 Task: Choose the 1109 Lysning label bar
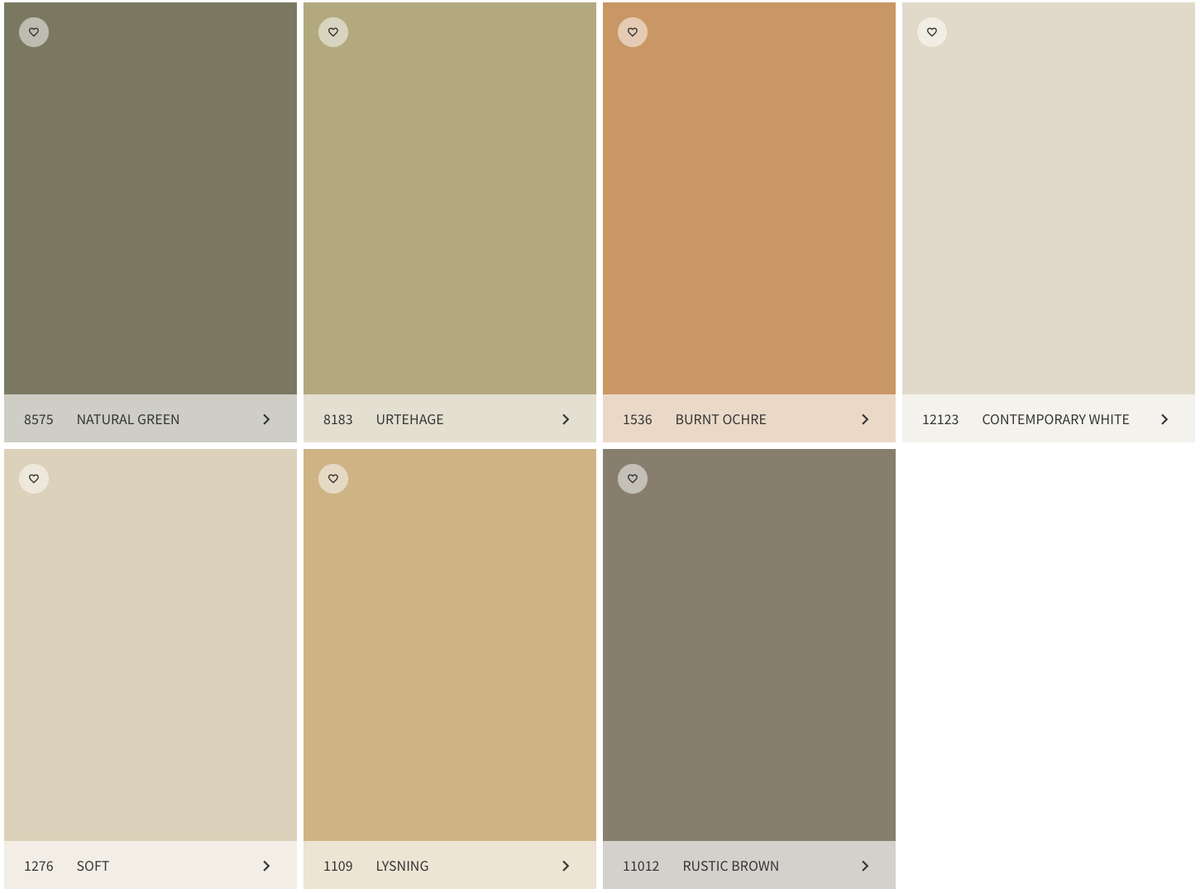point(450,866)
